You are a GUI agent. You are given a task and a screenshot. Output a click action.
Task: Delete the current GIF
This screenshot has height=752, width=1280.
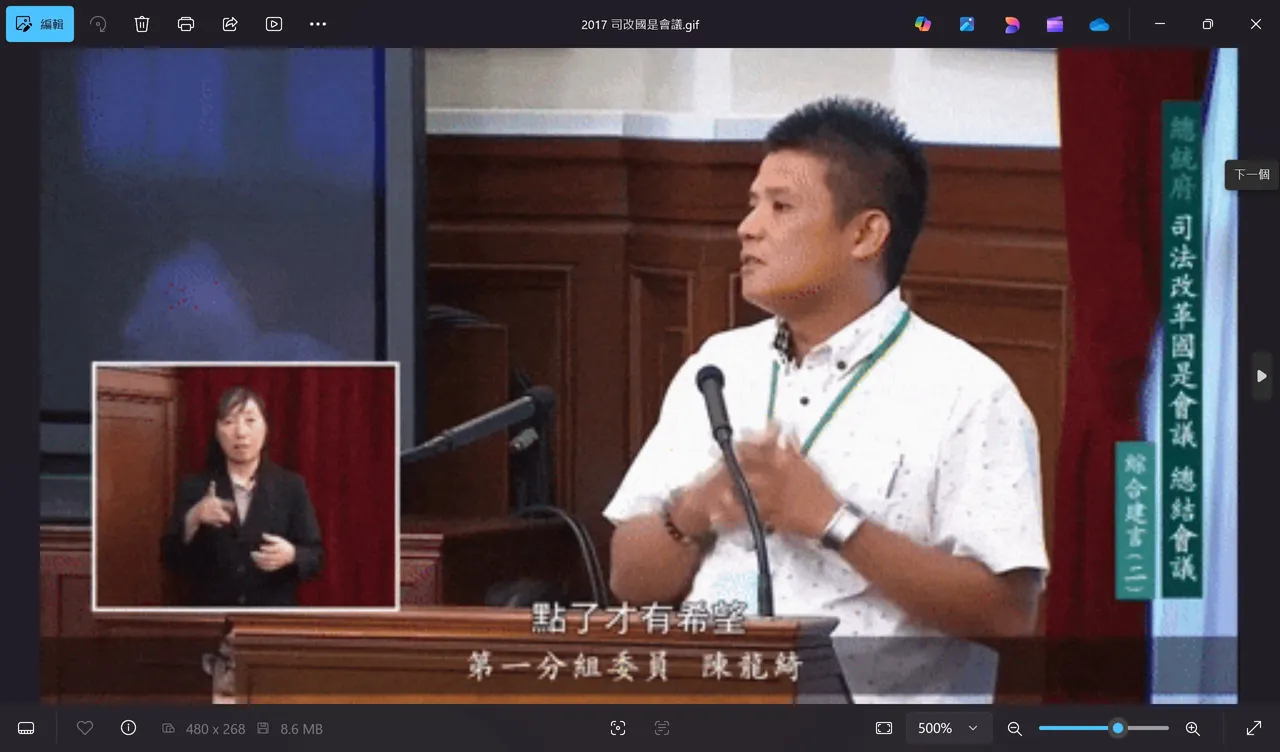click(141, 23)
